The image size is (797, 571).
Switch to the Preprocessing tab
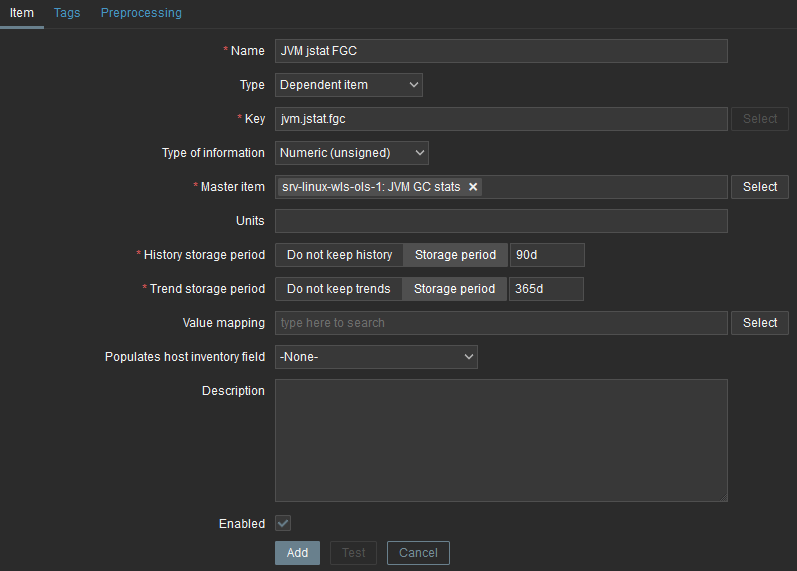[x=141, y=13]
